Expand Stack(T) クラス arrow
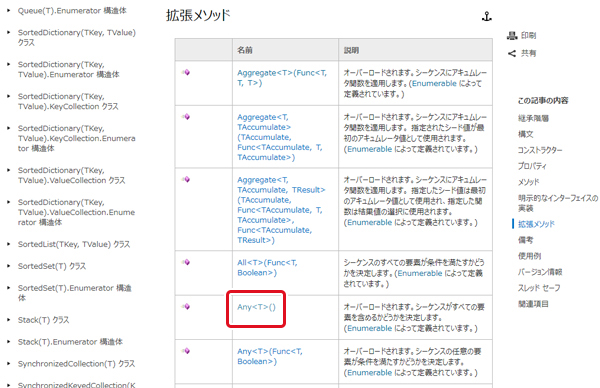600x388 pixels. 8,320
